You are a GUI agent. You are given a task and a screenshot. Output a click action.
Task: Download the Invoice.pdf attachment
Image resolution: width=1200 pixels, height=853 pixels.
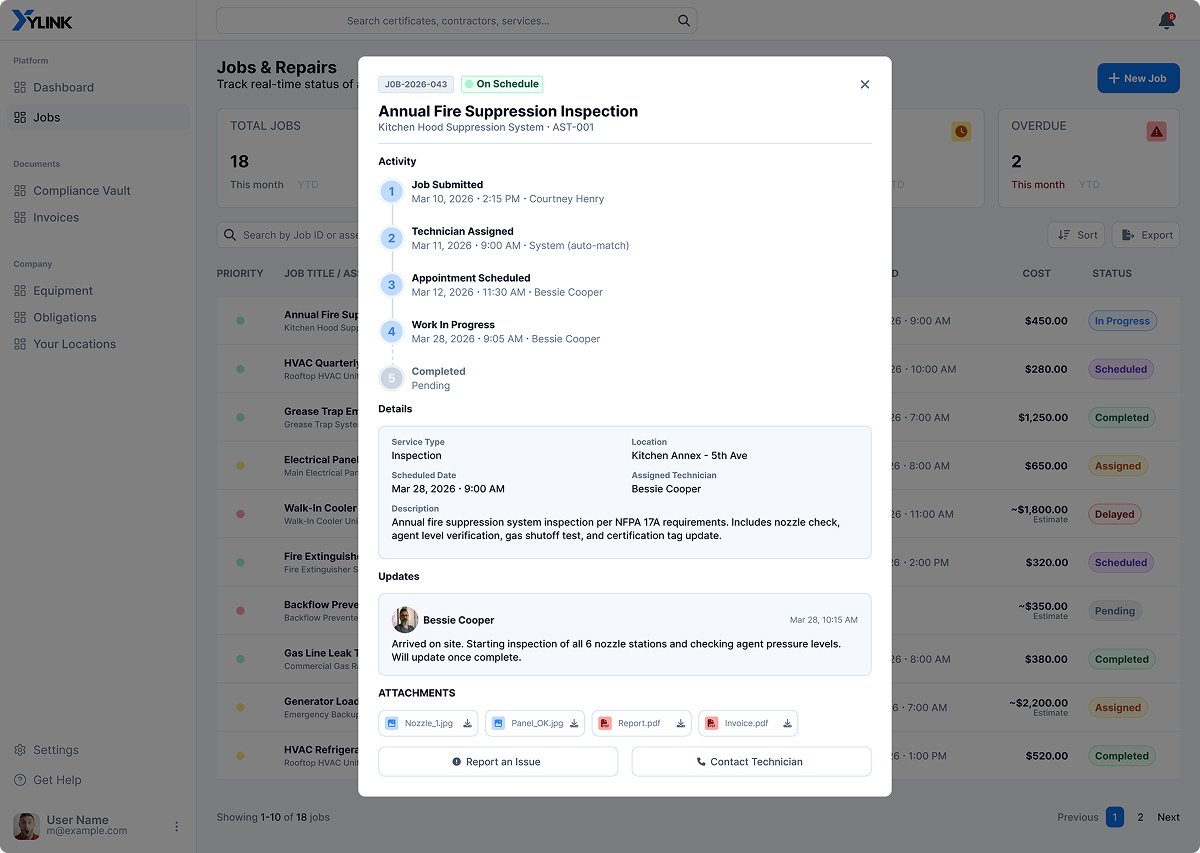click(x=788, y=723)
